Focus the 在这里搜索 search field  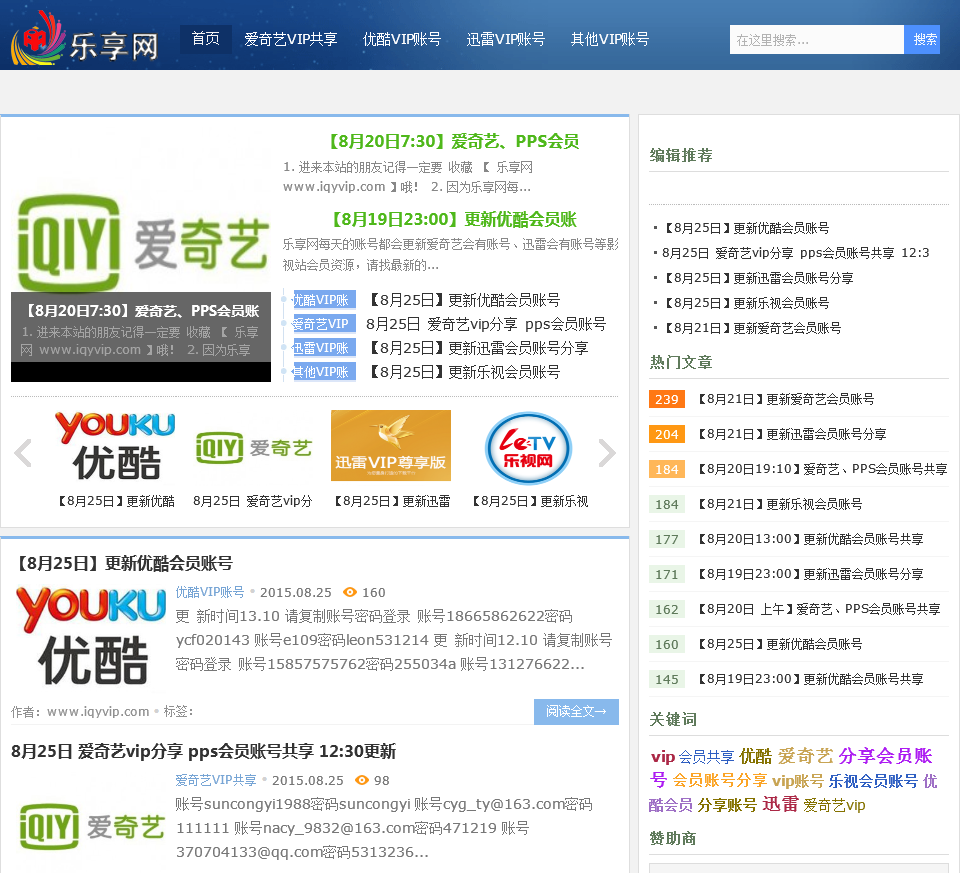(817, 40)
